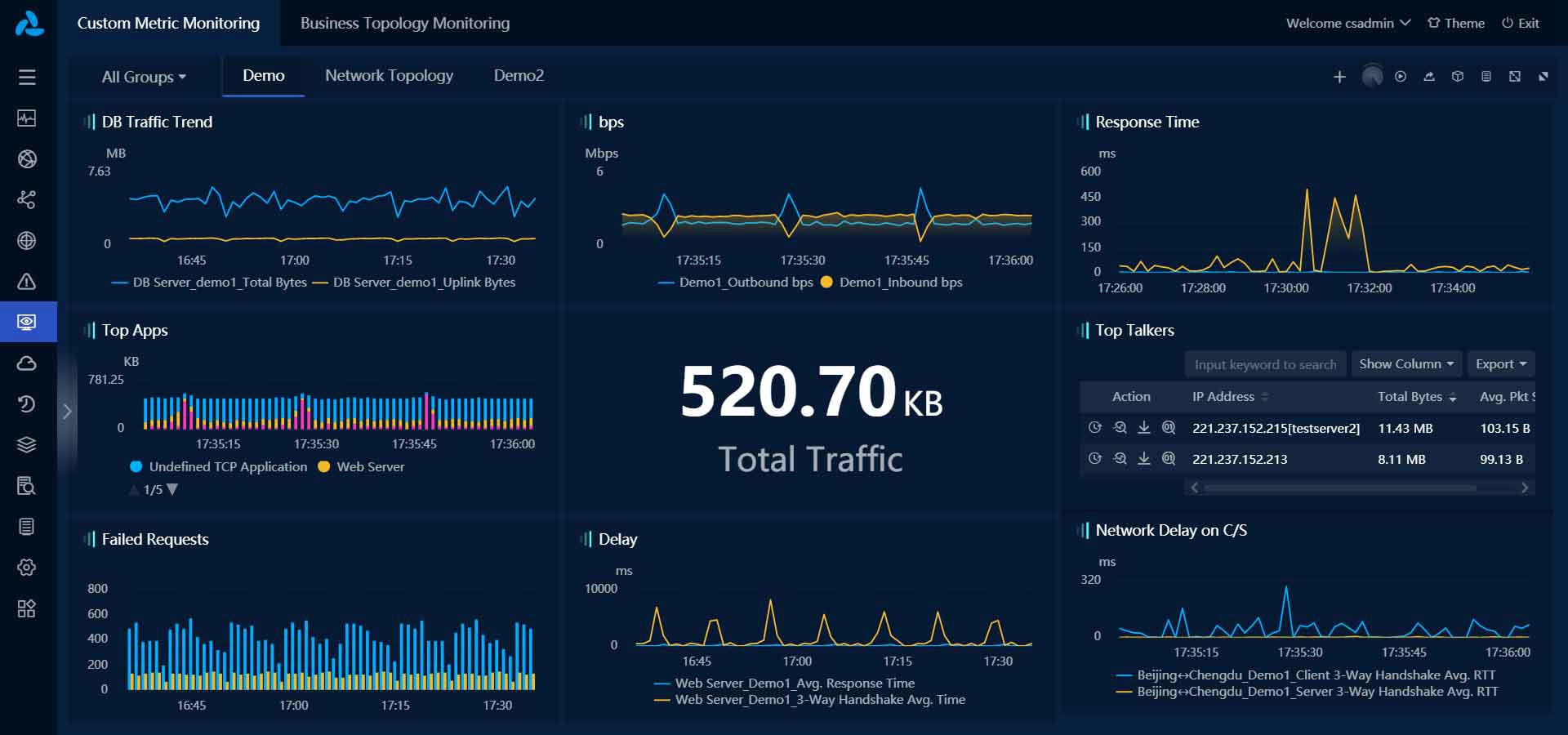Click the keyword search input in Top Talkers
1568x735 pixels.
(1265, 363)
